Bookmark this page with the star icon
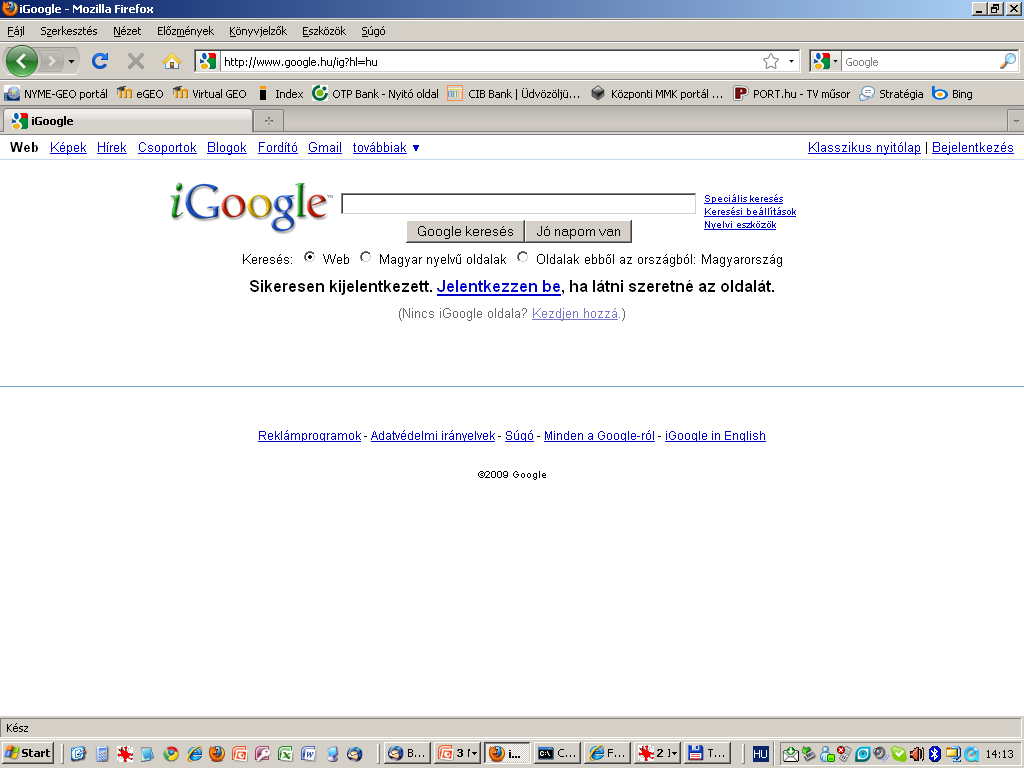 [771, 61]
